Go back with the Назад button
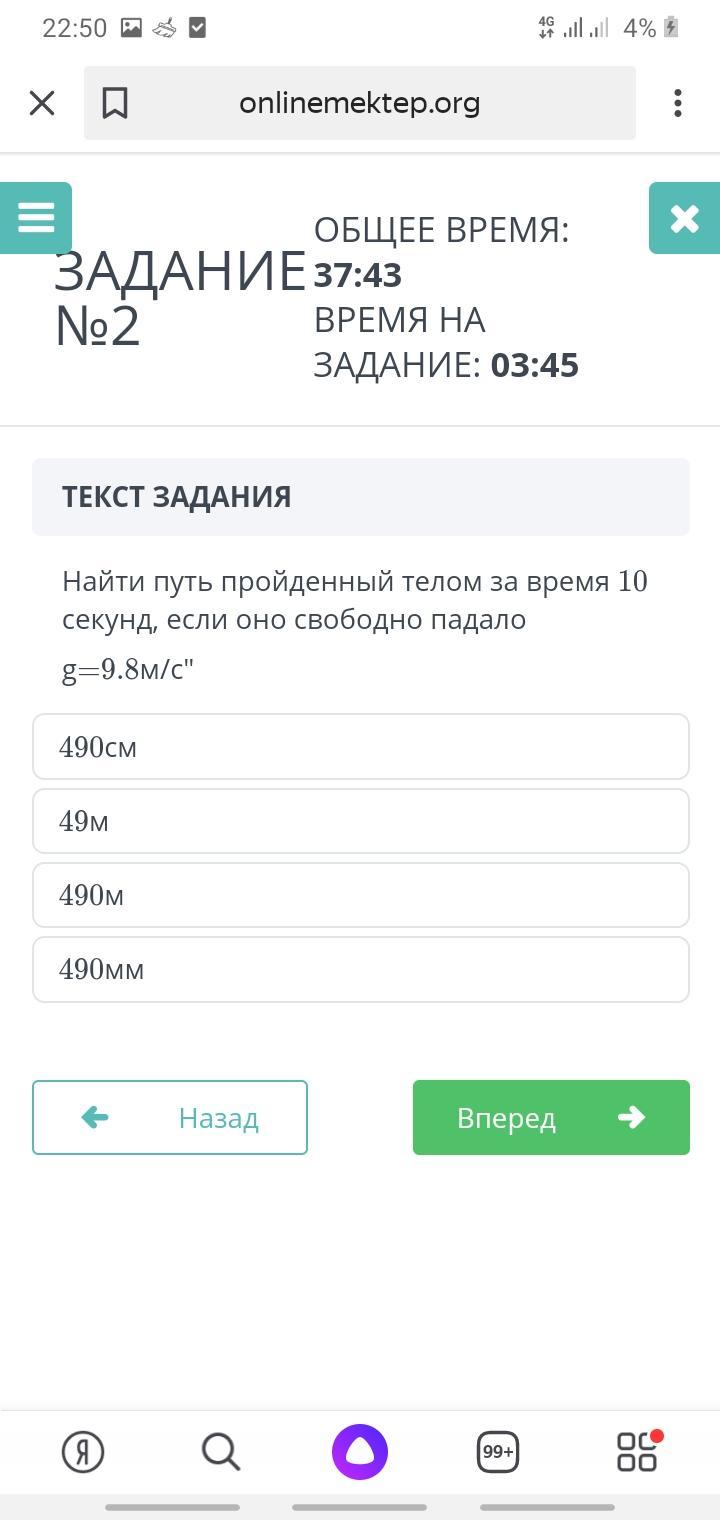720x1520 pixels. [x=170, y=1117]
